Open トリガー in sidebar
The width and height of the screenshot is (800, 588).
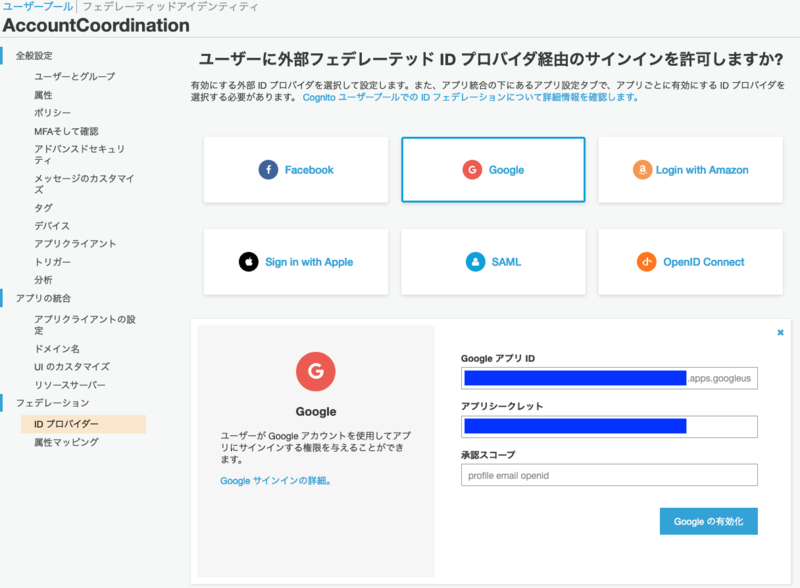point(53,262)
